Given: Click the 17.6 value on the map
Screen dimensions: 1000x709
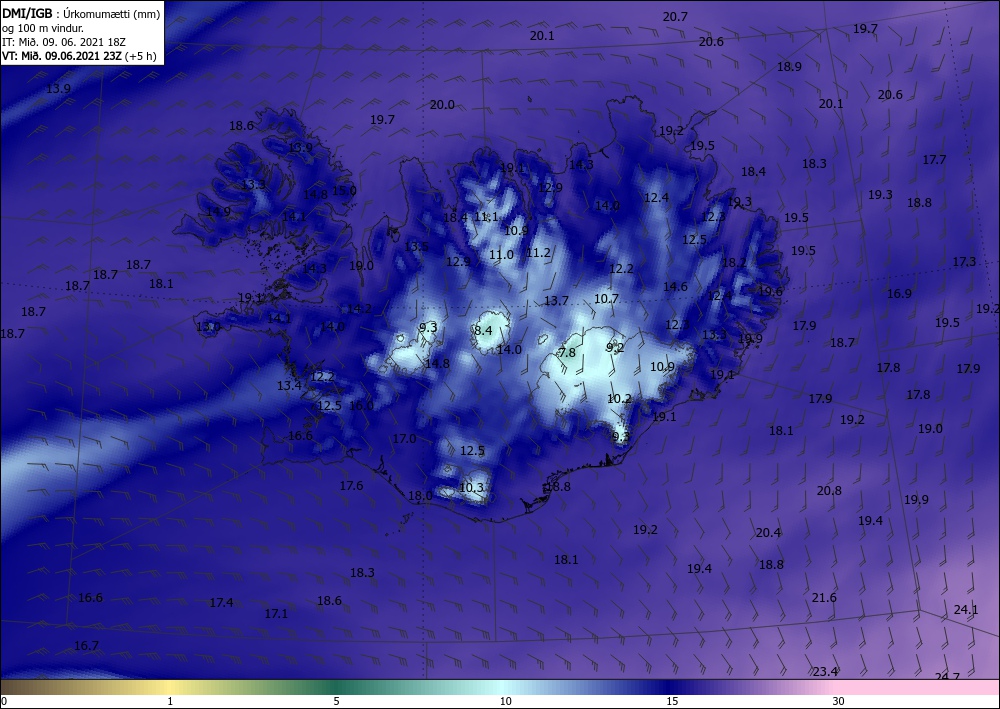Looking at the screenshot, I should pos(351,485).
